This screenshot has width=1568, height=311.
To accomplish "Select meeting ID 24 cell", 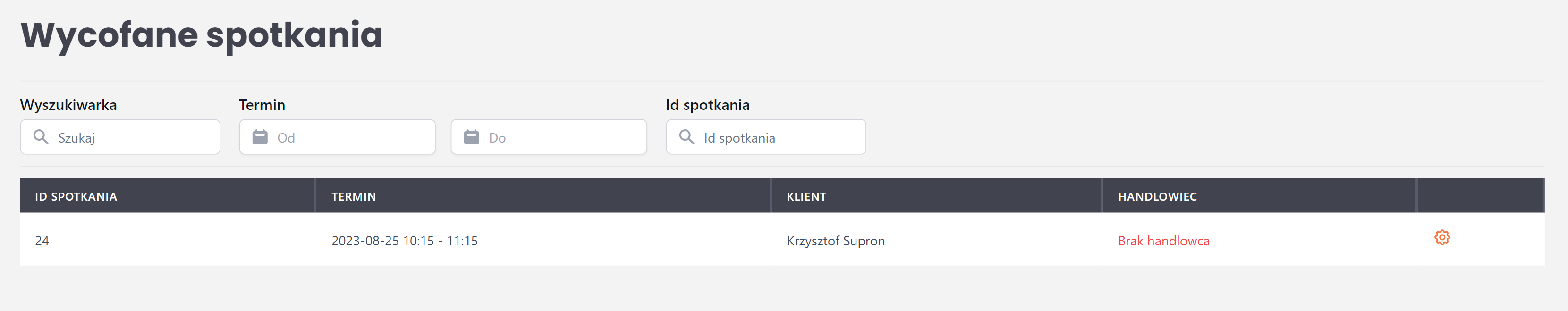I will 42,241.
